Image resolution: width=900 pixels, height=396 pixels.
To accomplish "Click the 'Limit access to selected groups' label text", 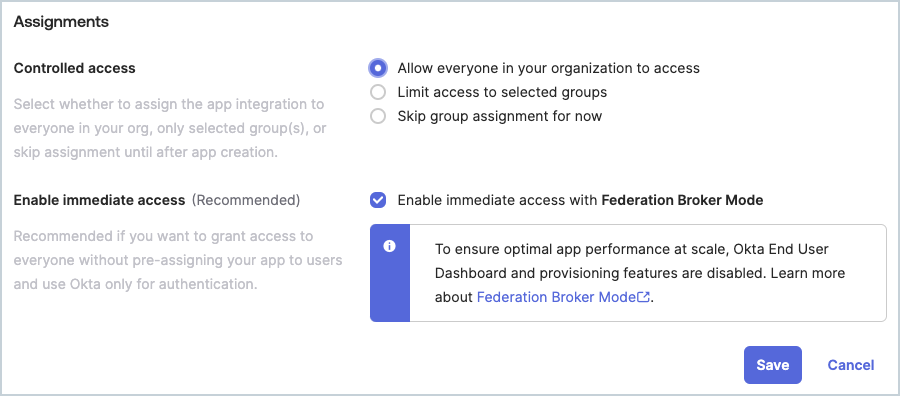I will point(502,92).
